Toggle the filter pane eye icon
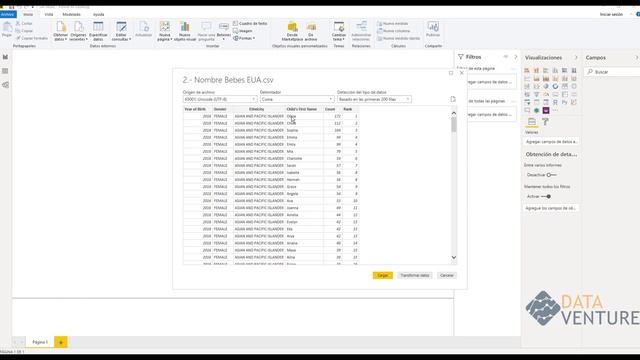 [x=506, y=57]
